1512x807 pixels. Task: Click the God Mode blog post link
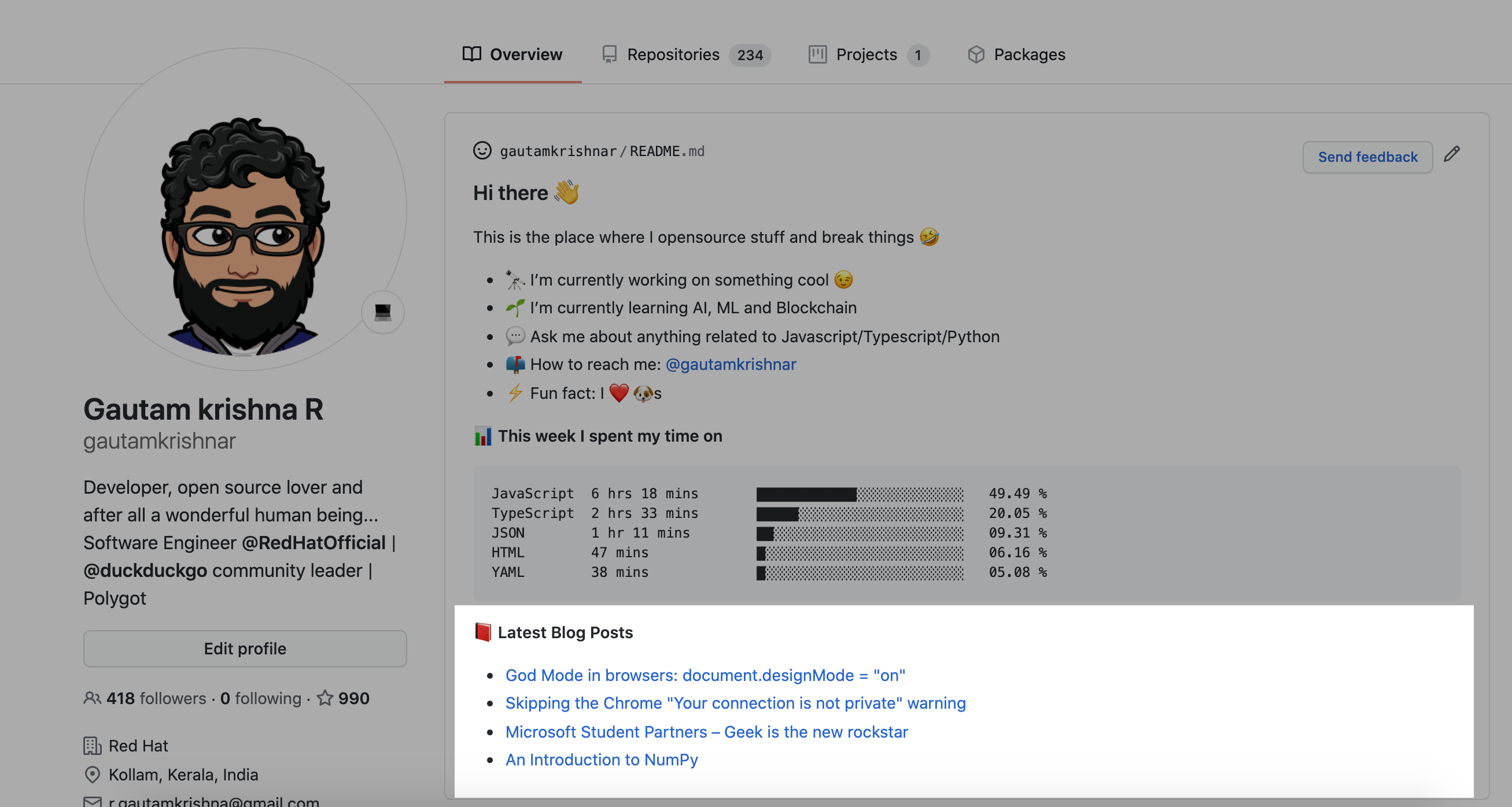pyautogui.click(x=705, y=674)
